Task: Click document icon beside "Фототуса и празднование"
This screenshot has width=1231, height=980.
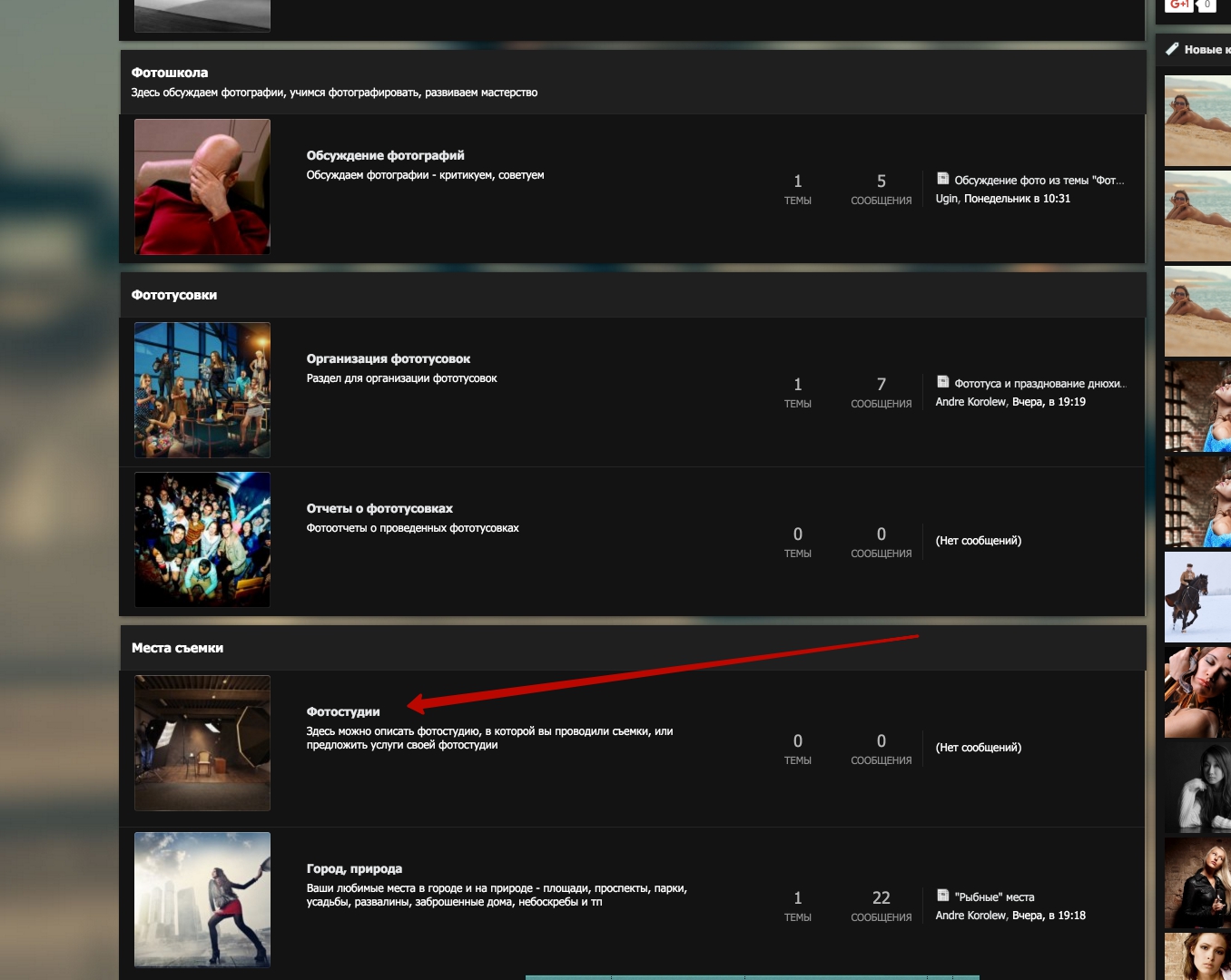Action: coord(943,382)
